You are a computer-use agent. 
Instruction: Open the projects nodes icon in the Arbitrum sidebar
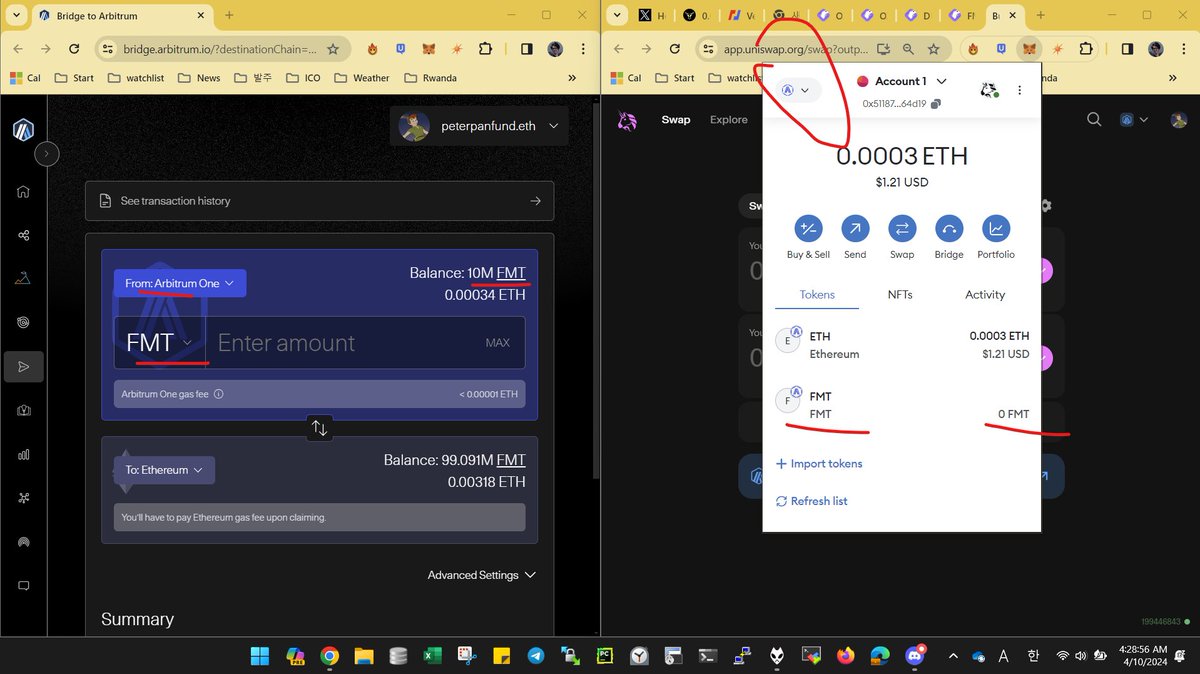click(23, 235)
